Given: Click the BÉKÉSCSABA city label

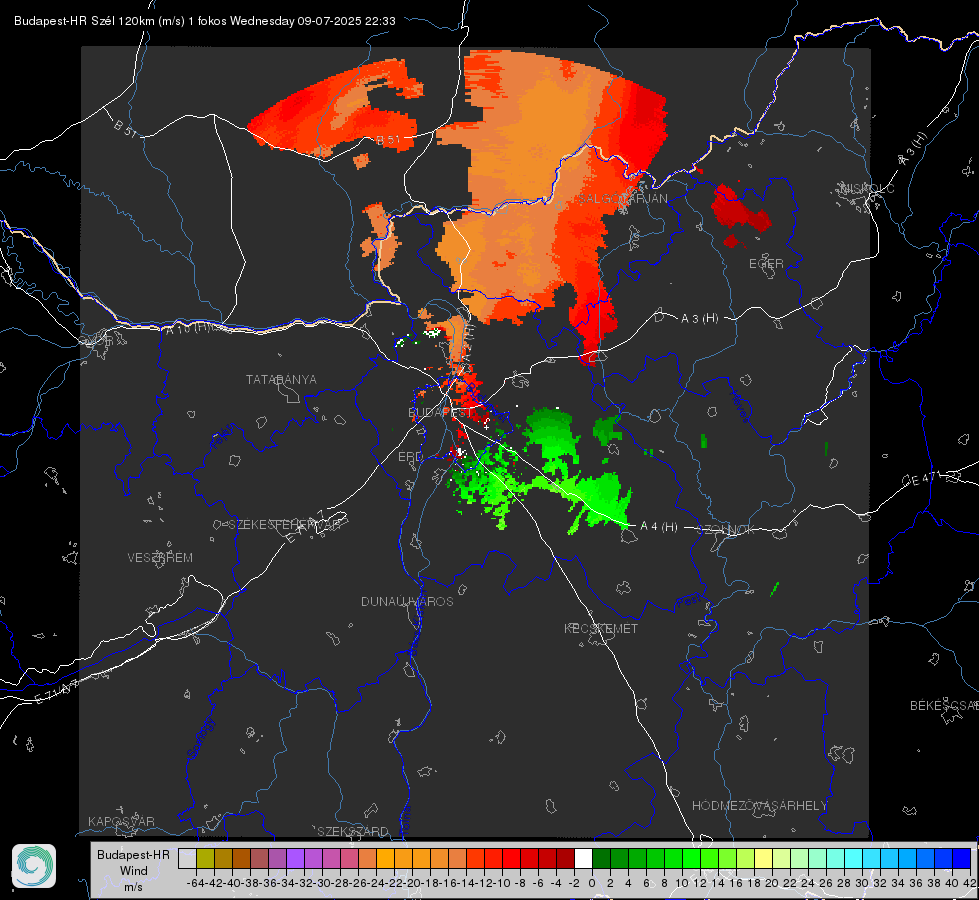Looking at the screenshot, I should point(944,705).
